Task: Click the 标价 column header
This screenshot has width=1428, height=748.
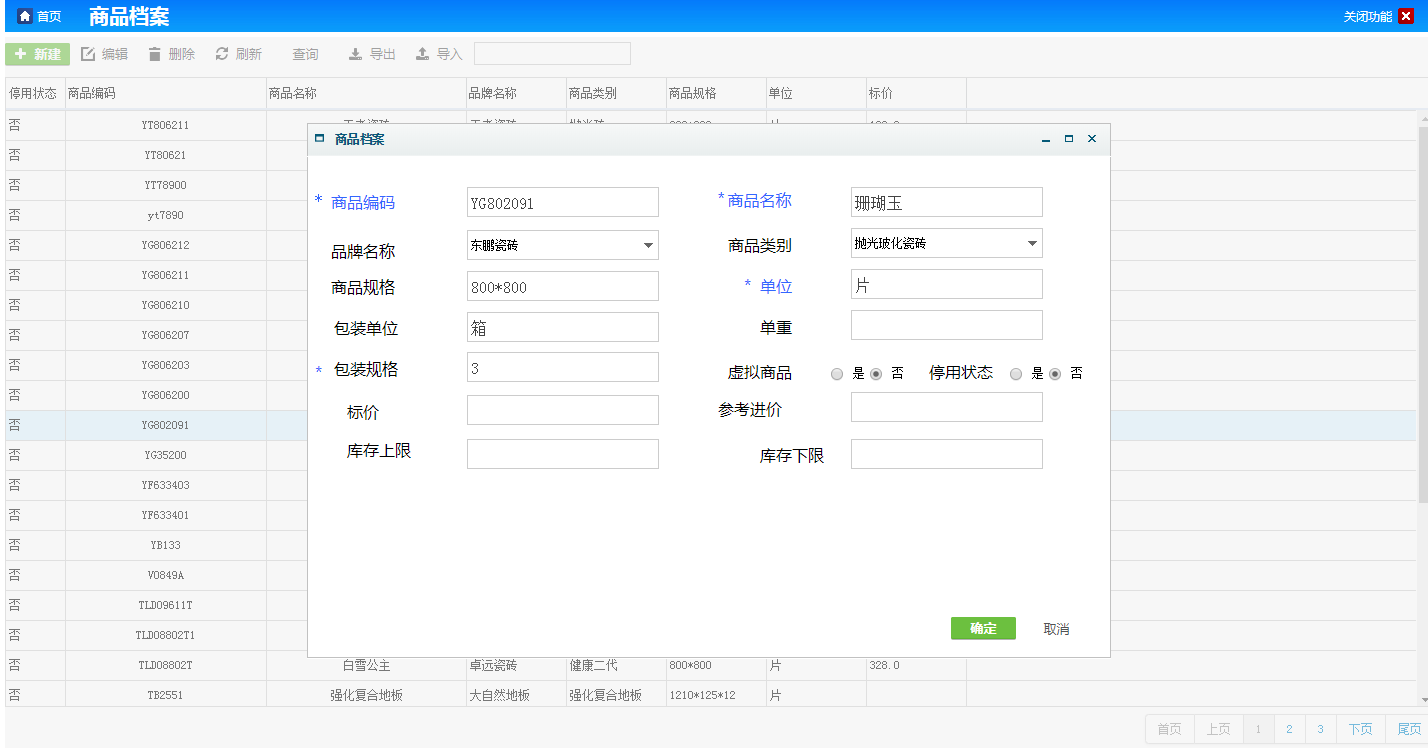Action: [x=916, y=93]
